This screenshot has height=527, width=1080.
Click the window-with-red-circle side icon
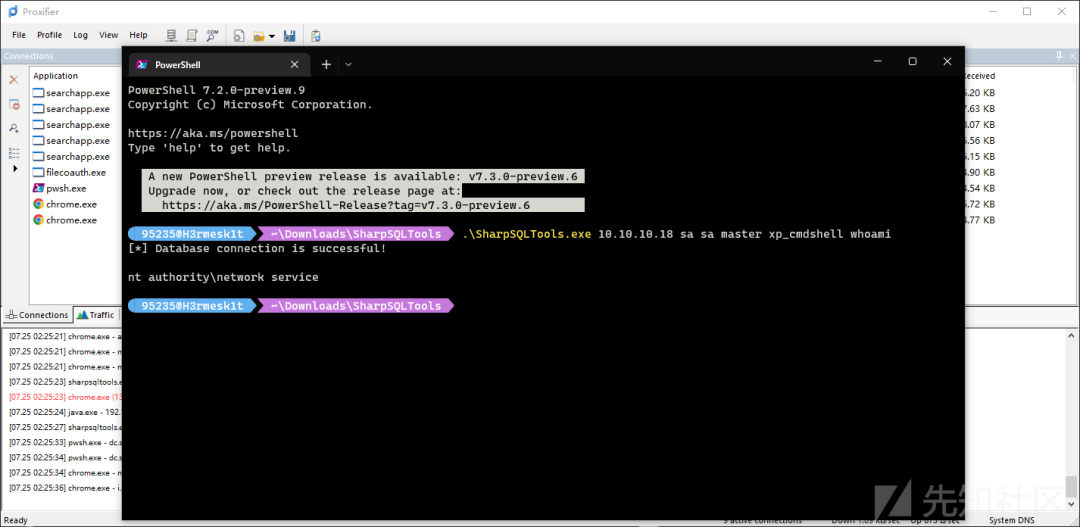[14, 104]
